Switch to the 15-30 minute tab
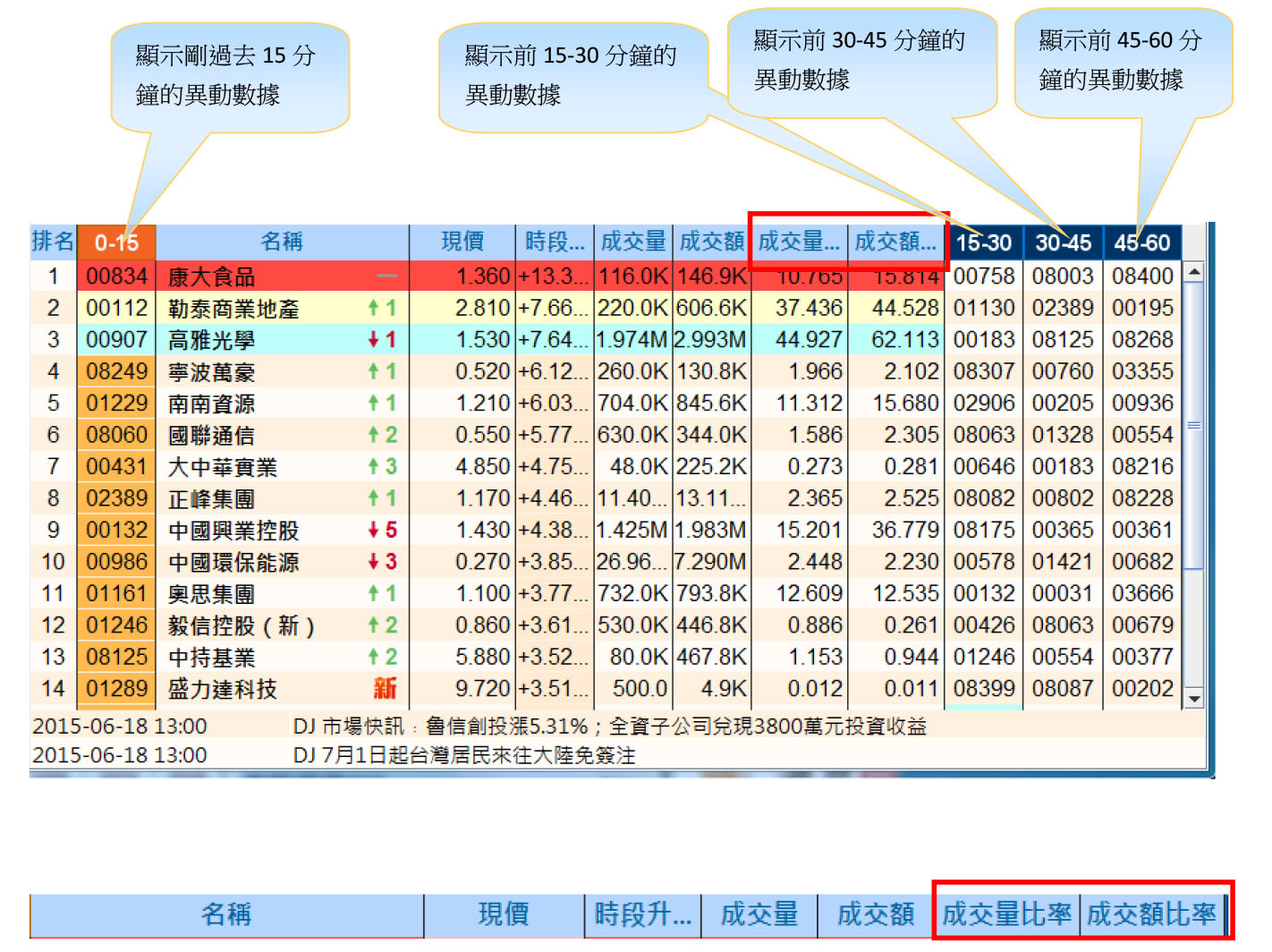 coord(984,242)
